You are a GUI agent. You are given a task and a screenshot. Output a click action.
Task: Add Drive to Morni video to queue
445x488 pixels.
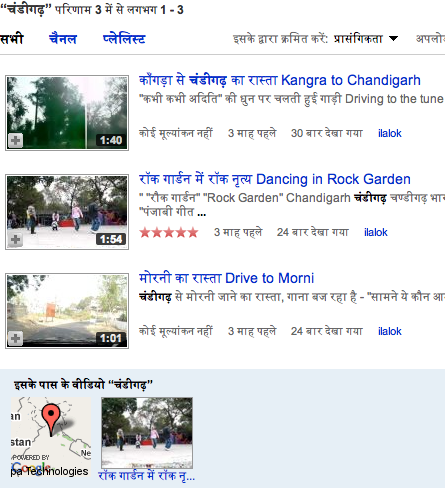tap(15, 338)
